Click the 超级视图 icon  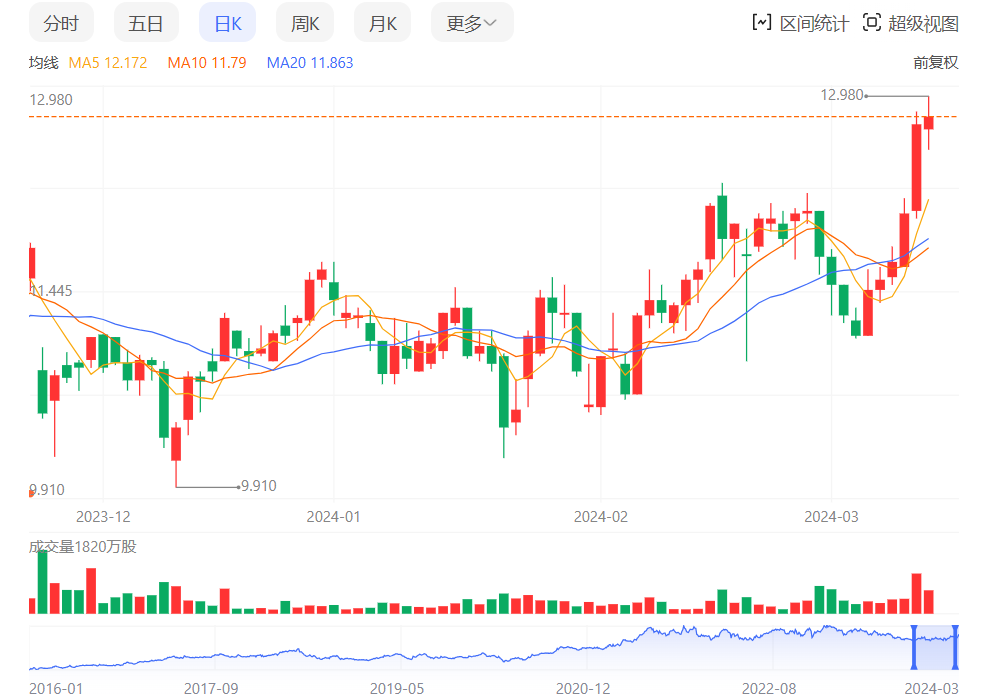click(872, 23)
